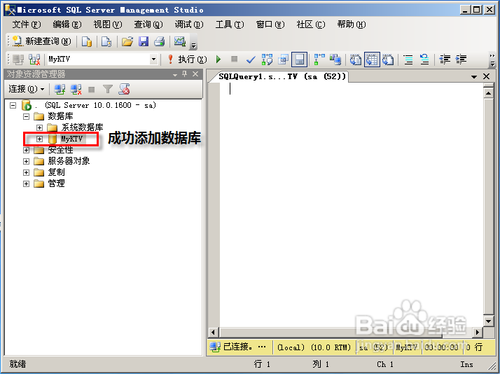Click the Cancel Executing Query stop icon
Screen dimensions: 500x374
pyautogui.click(x=234, y=59)
